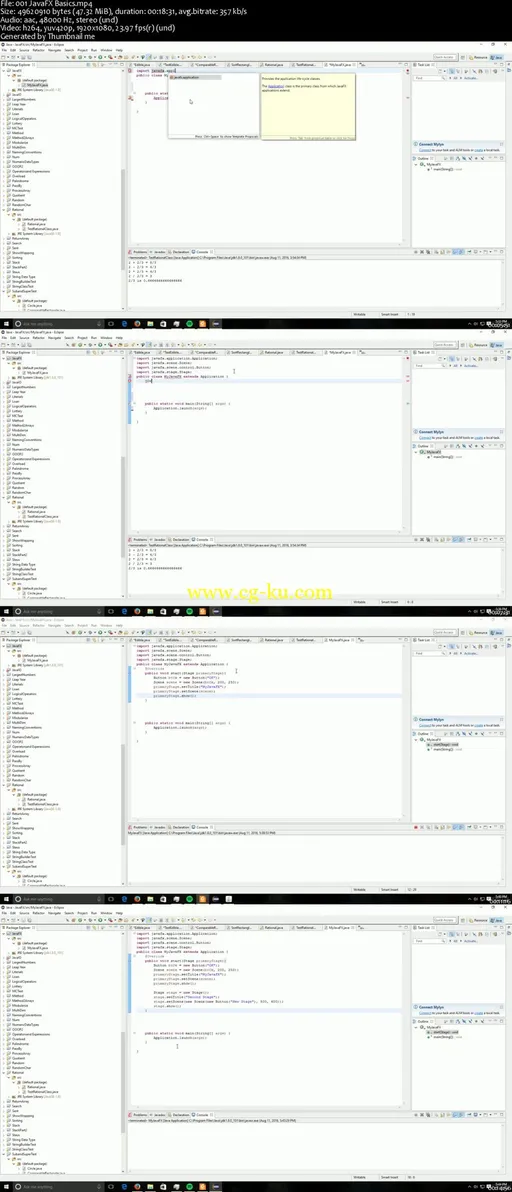Collapse the SubandSuperTest node in third frame
512x1192 pixels.
[x=4, y=867]
